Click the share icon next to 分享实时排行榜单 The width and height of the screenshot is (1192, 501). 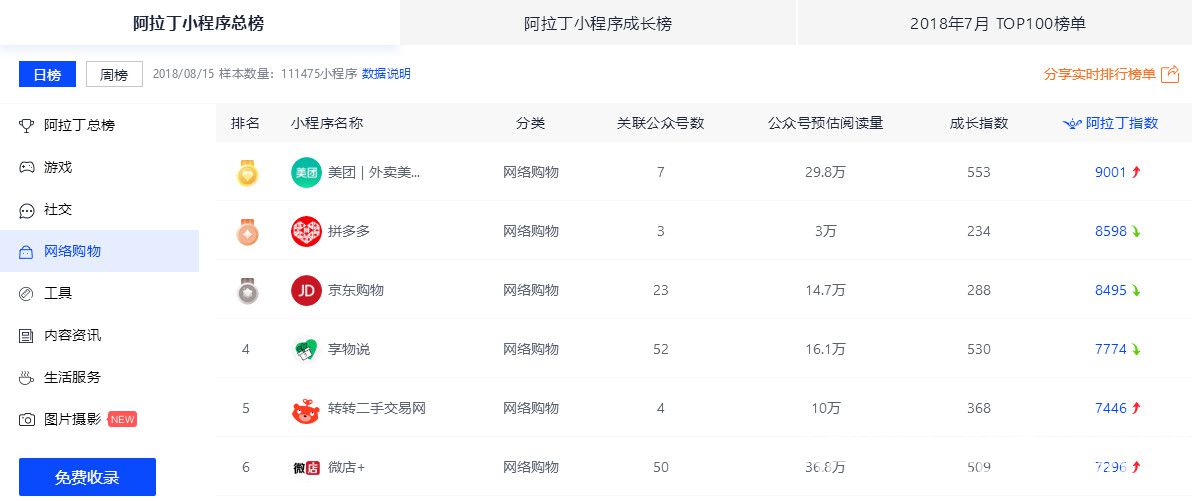pyautogui.click(x=1171, y=74)
